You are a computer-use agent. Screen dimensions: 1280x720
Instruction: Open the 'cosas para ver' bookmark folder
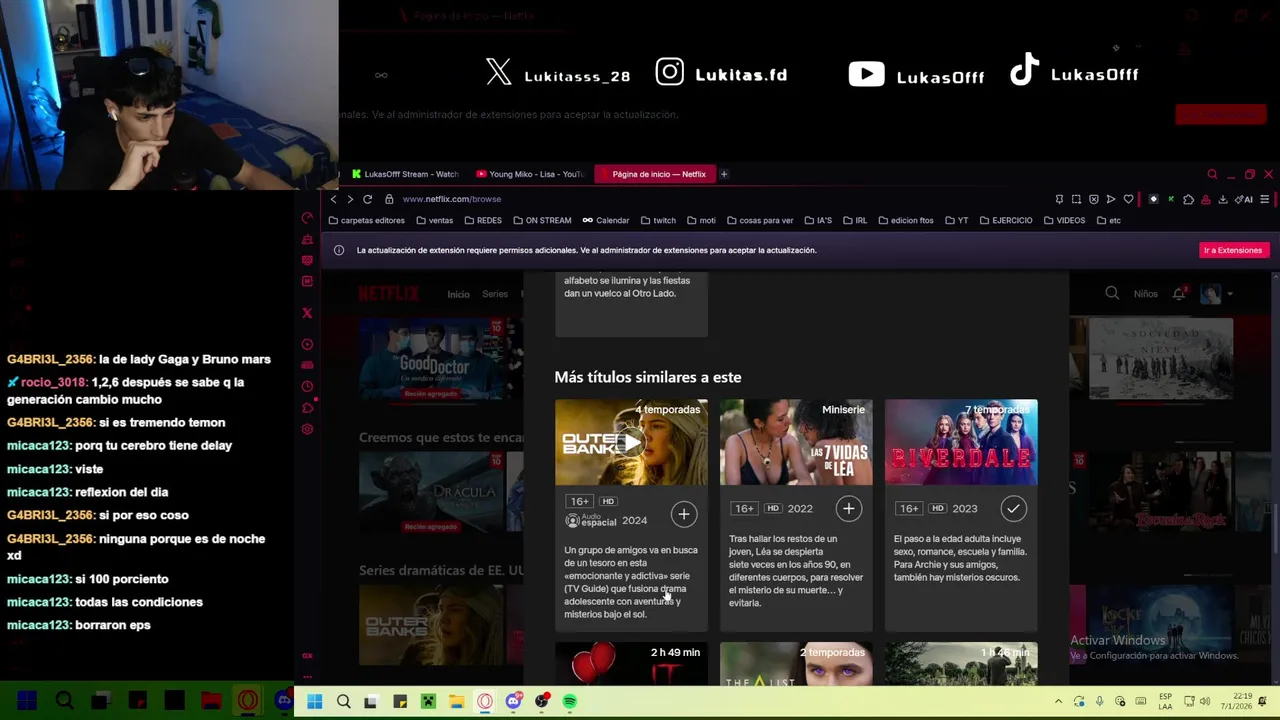[760, 220]
